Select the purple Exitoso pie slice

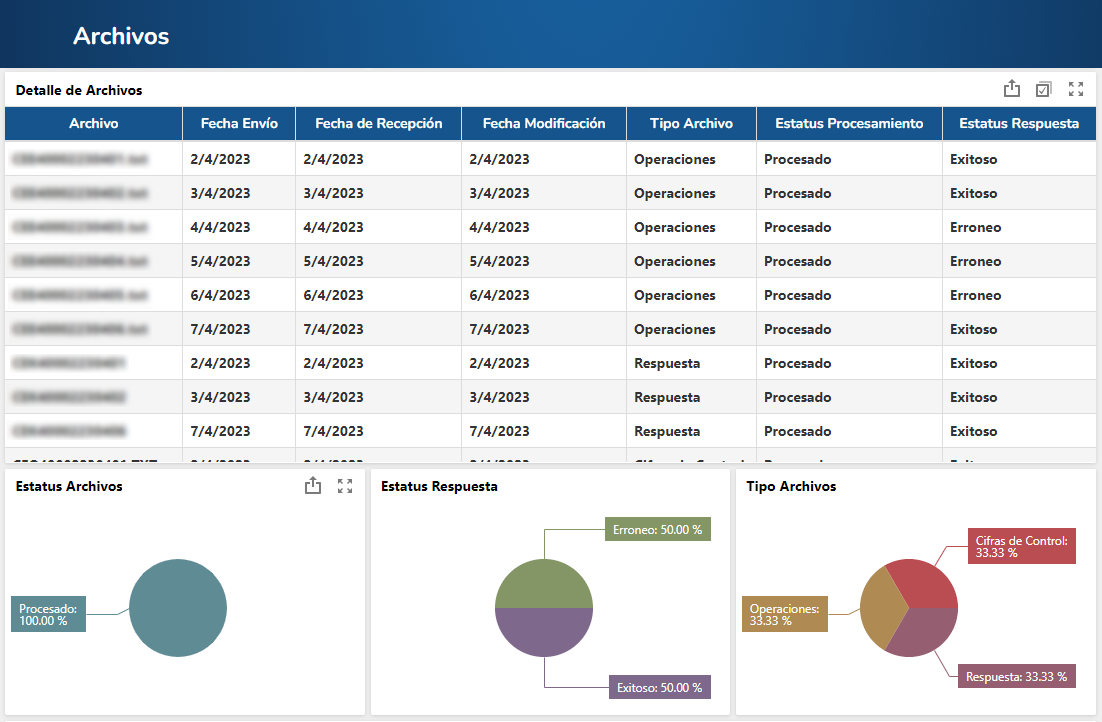point(544,631)
